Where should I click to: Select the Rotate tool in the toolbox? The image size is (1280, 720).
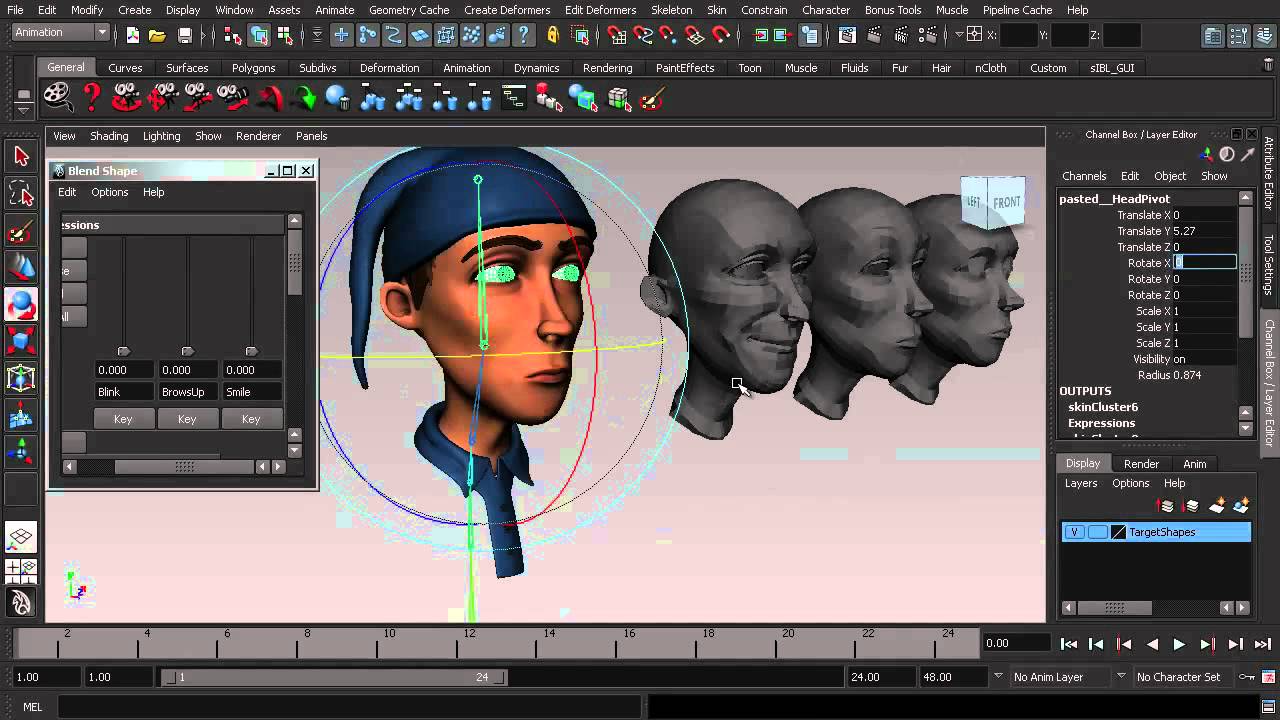[21, 303]
